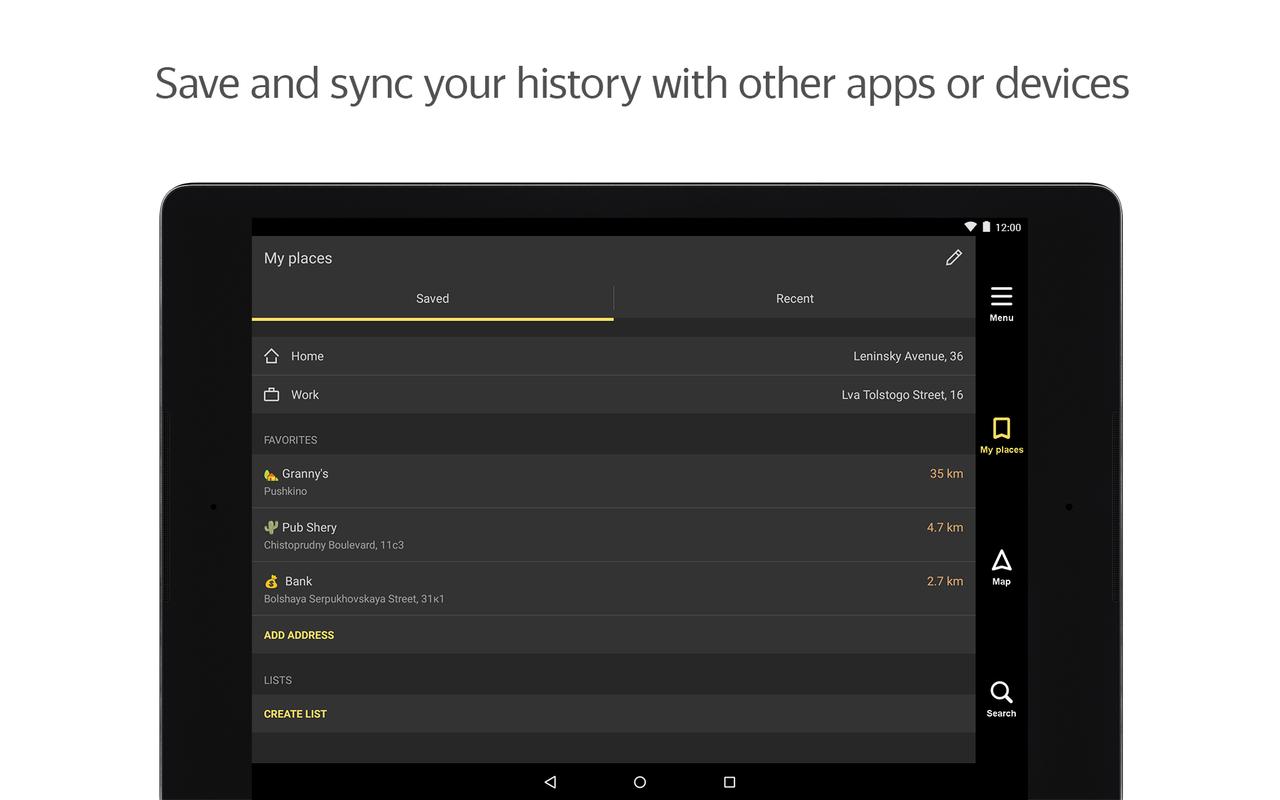The image size is (1280, 800).
Task: Tap Pushkino subtitle text
Action: pyautogui.click(x=285, y=492)
